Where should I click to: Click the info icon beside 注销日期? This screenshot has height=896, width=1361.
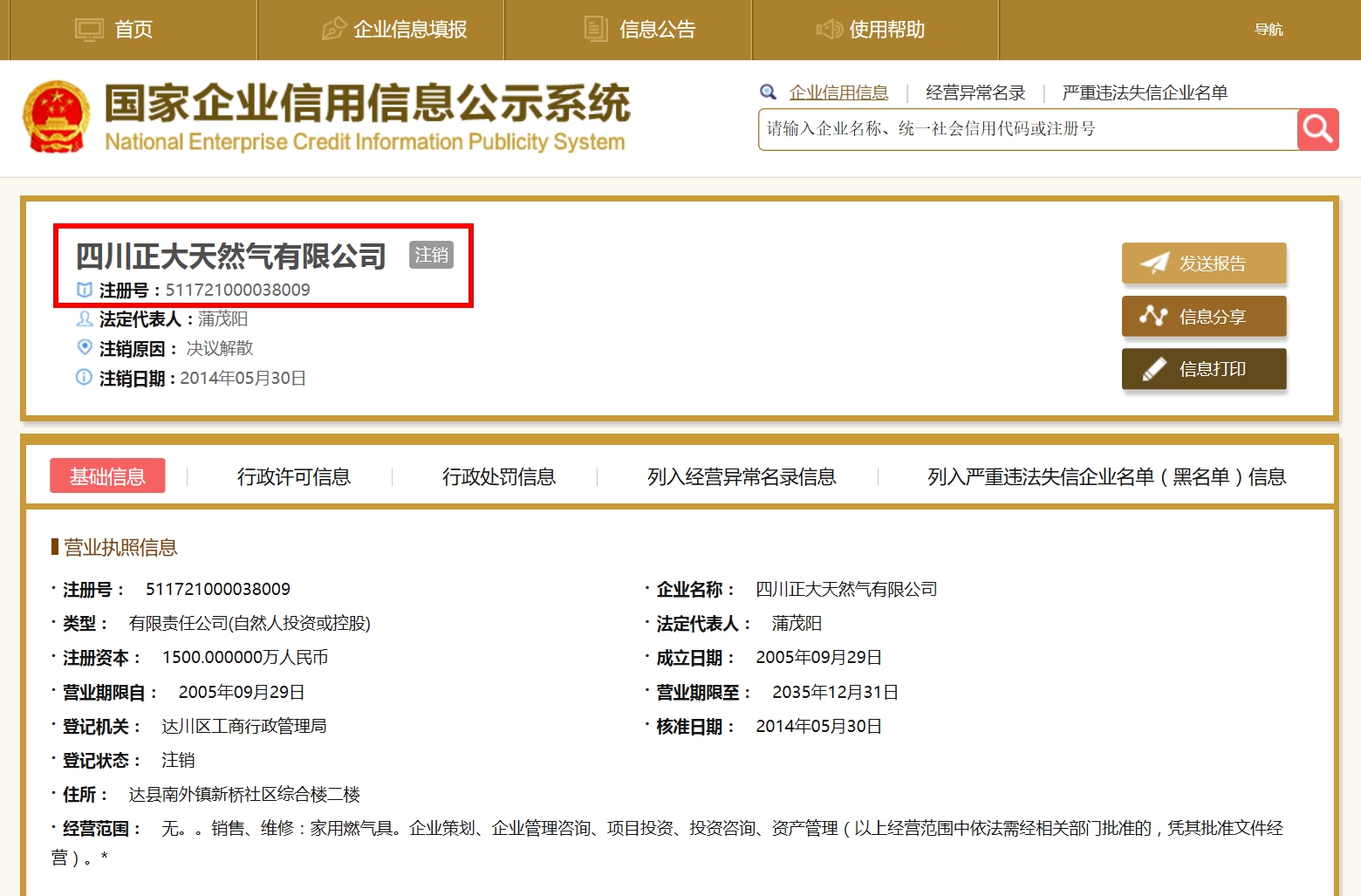coord(84,377)
